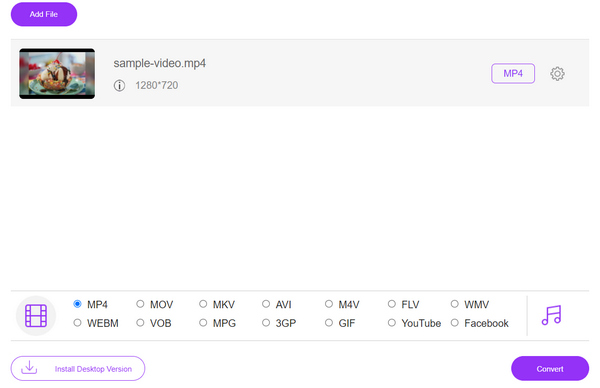Select the video formats film icon
This screenshot has height=388, width=600.
(x=36, y=316)
